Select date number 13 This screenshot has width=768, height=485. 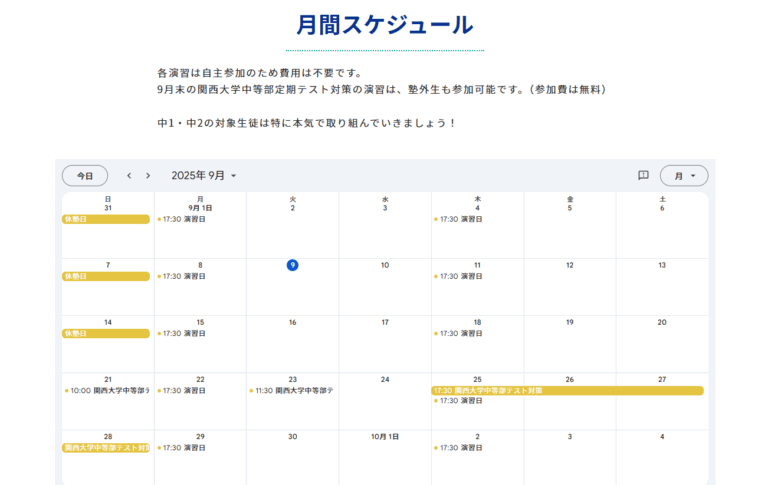click(x=662, y=265)
